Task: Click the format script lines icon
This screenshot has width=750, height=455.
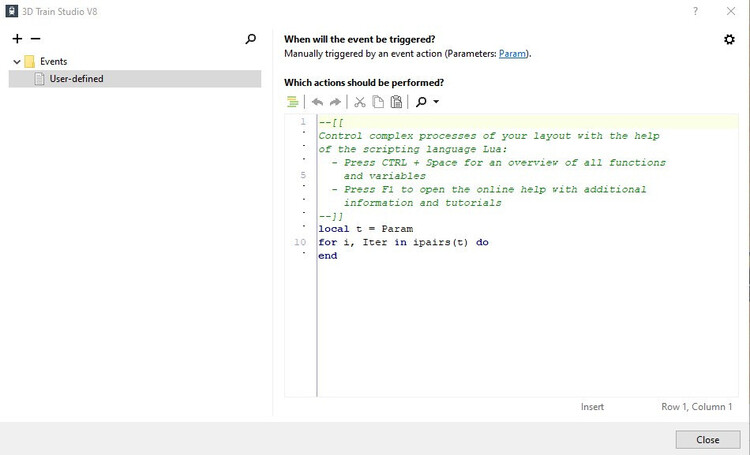Action: coord(292,102)
